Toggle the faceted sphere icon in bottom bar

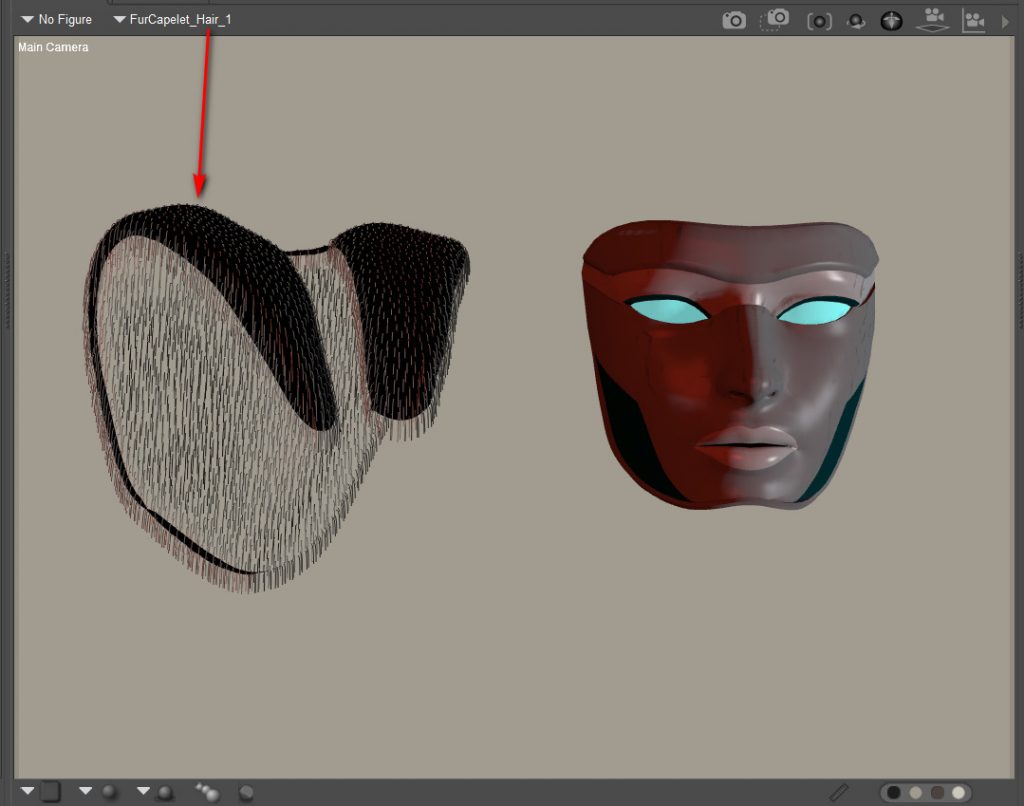coord(246,793)
